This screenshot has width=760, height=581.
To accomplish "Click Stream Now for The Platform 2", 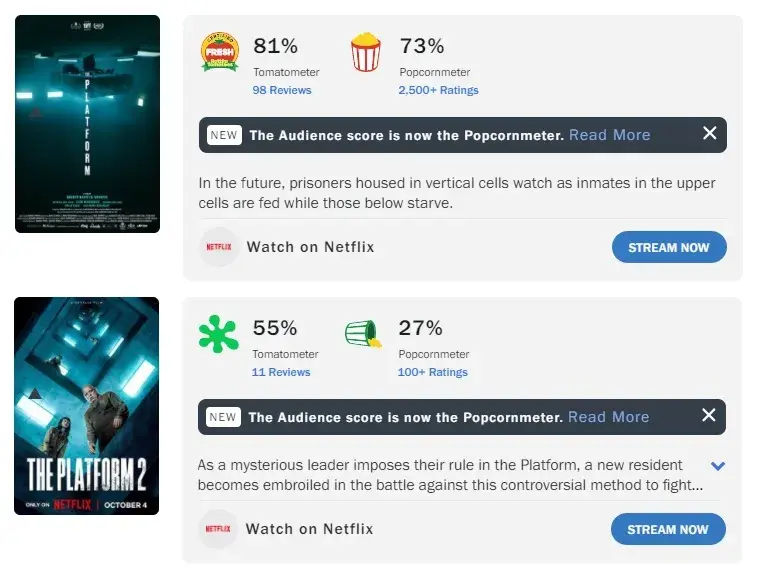I will coord(668,529).
